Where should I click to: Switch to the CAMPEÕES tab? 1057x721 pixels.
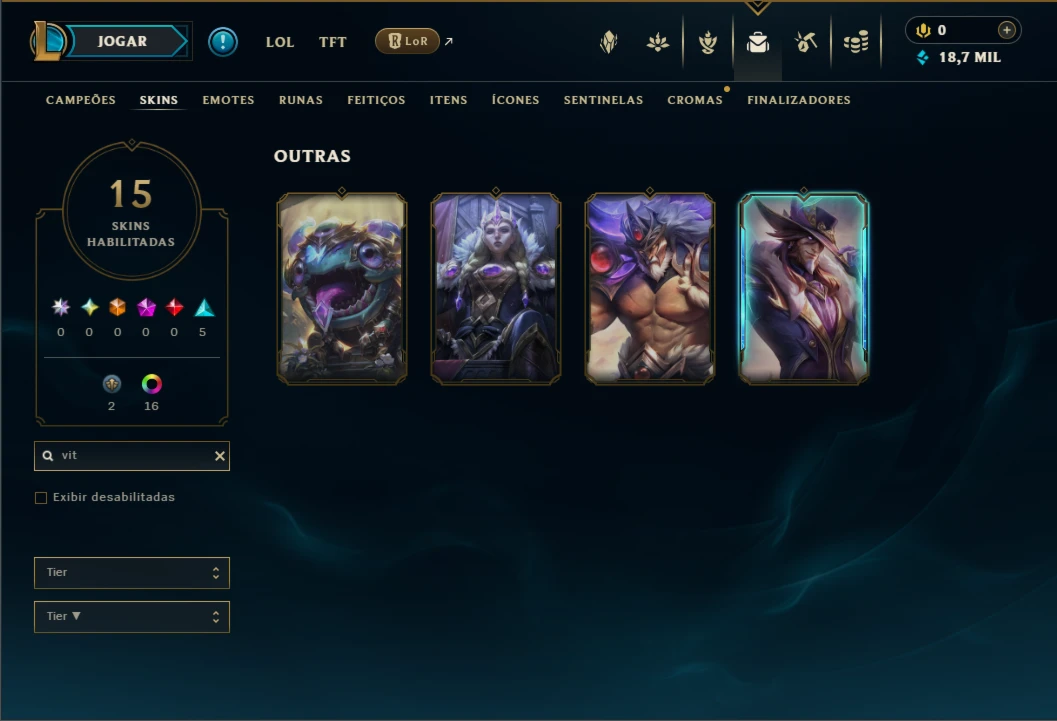81,100
